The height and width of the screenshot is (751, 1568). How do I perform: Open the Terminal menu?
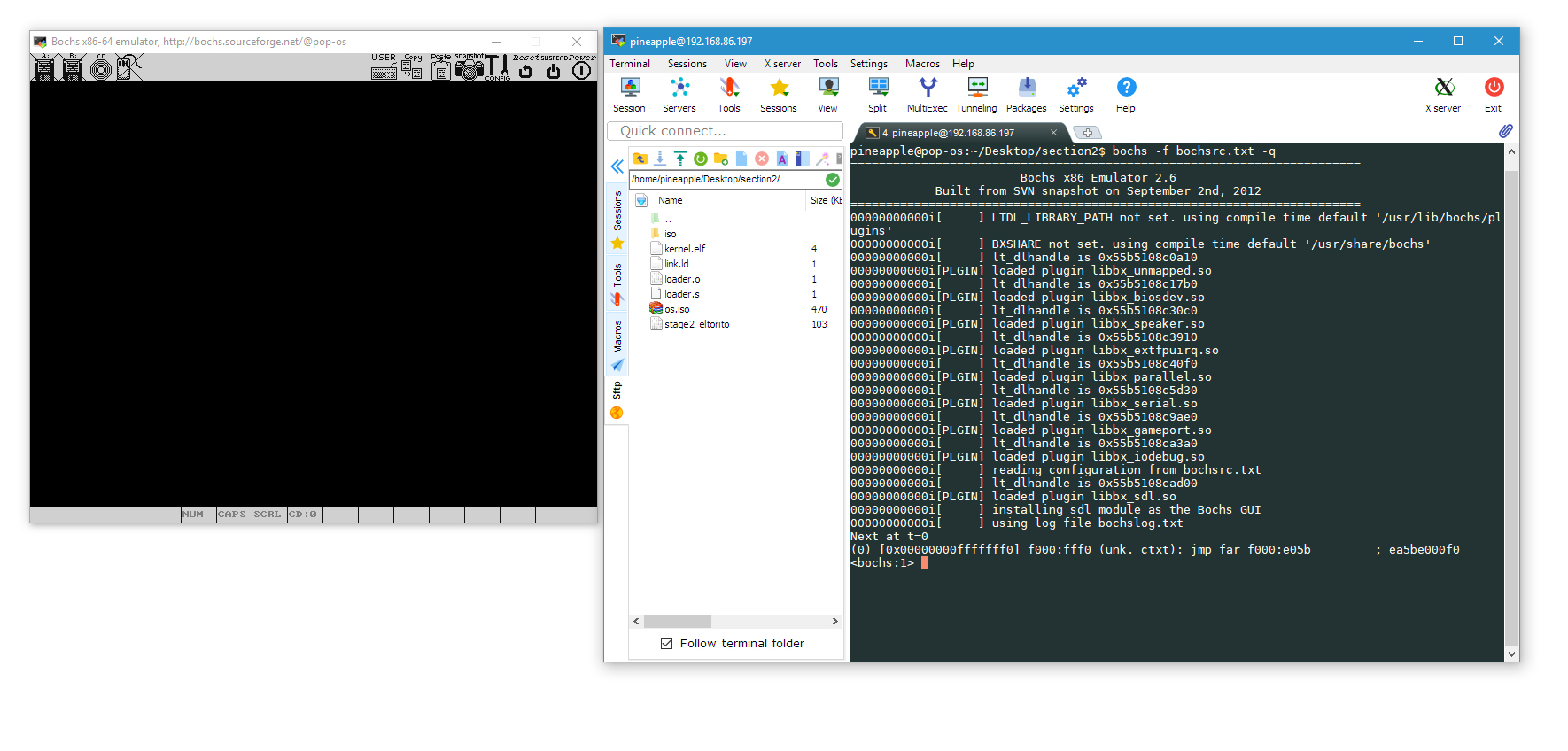pos(630,64)
